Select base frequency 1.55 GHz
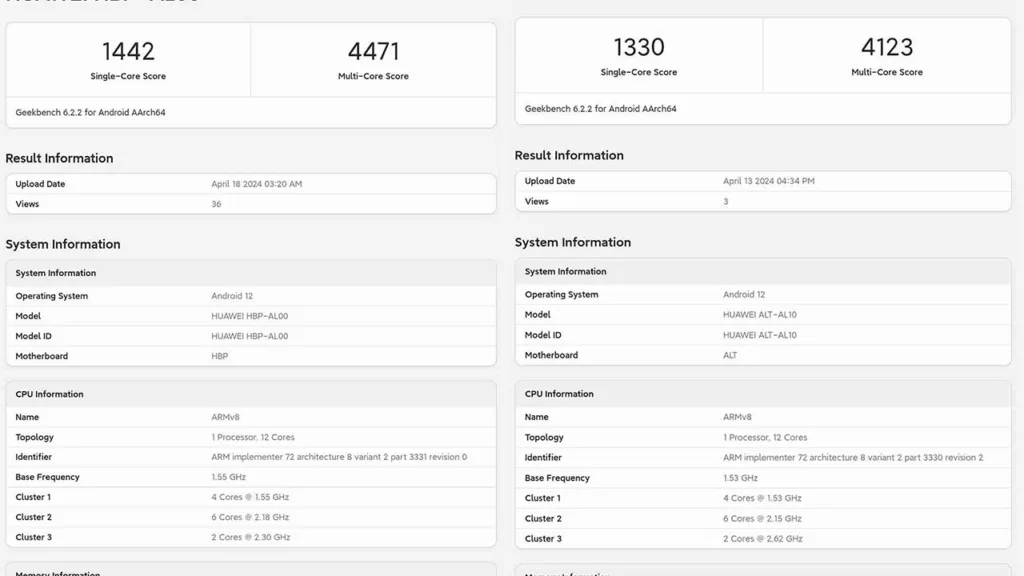The height and width of the screenshot is (576, 1024). coord(229,477)
